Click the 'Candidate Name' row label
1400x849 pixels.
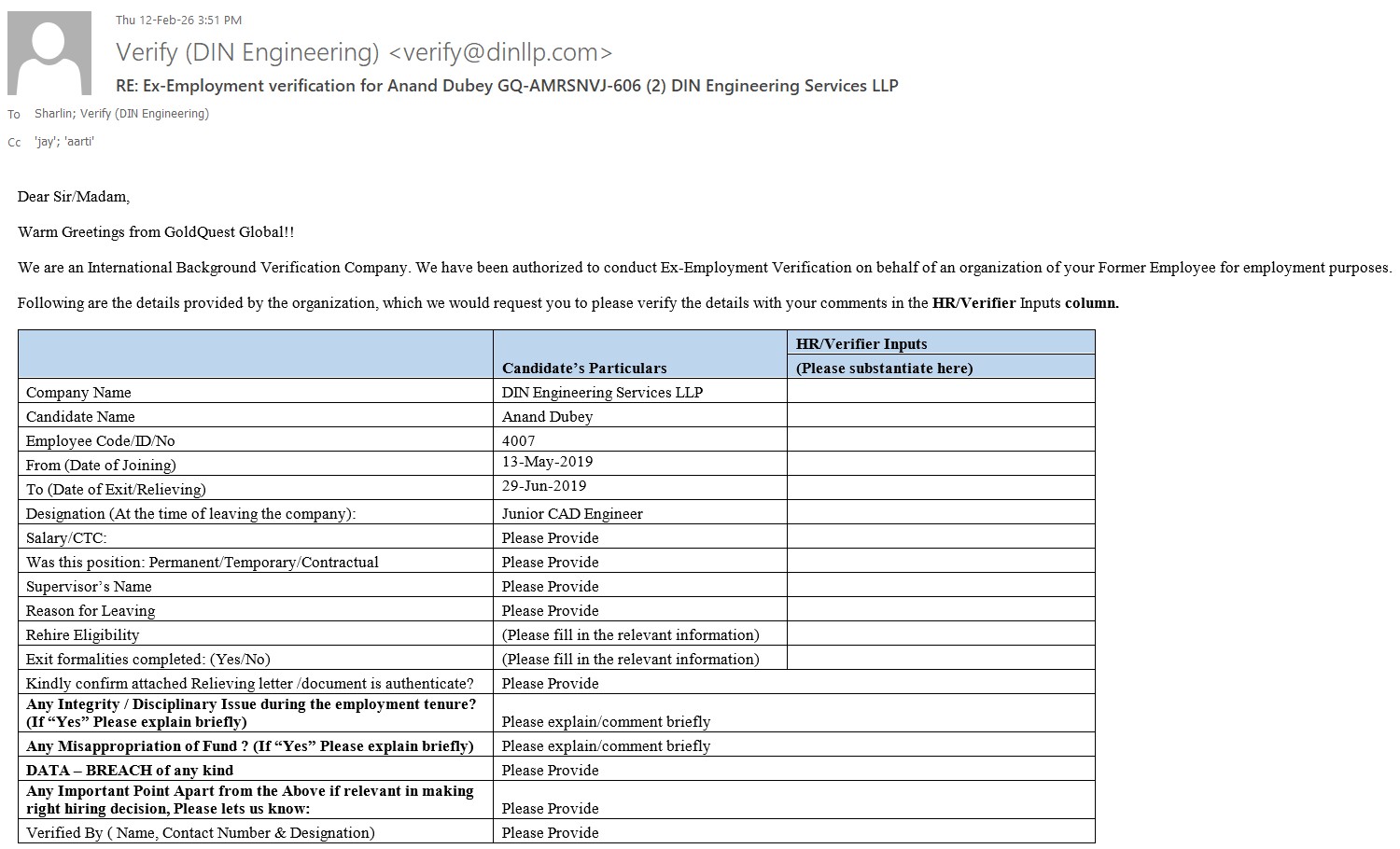coord(80,416)
